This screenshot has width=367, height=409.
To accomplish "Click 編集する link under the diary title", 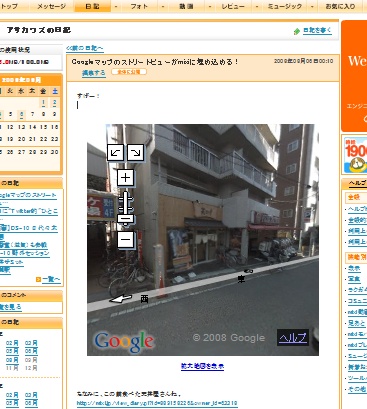I will (94, 73).
